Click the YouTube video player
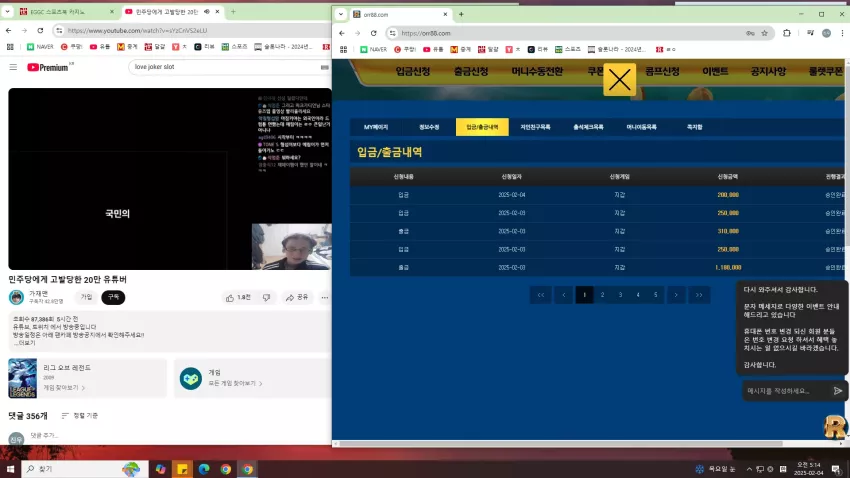The width and height of the screenshot is (850, 478). coord(170,179)
